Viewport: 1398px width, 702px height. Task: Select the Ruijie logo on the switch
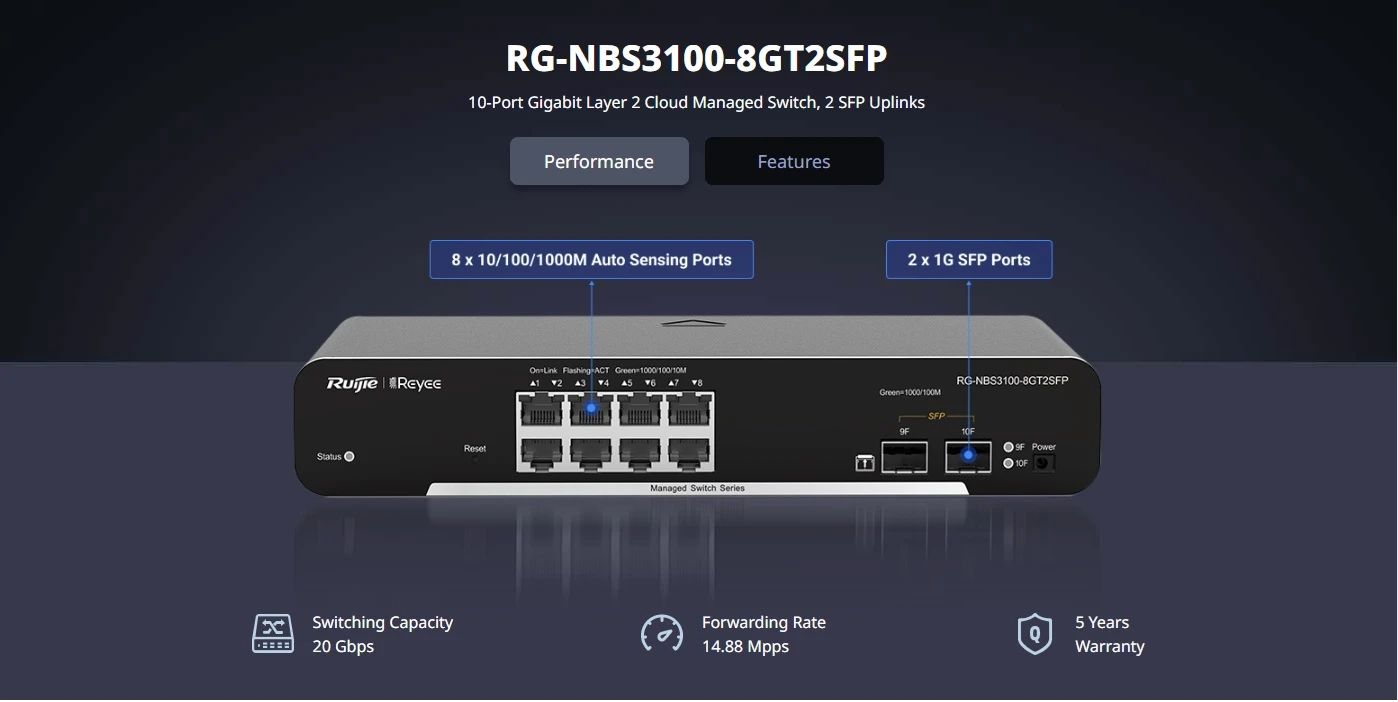(353, 383)
